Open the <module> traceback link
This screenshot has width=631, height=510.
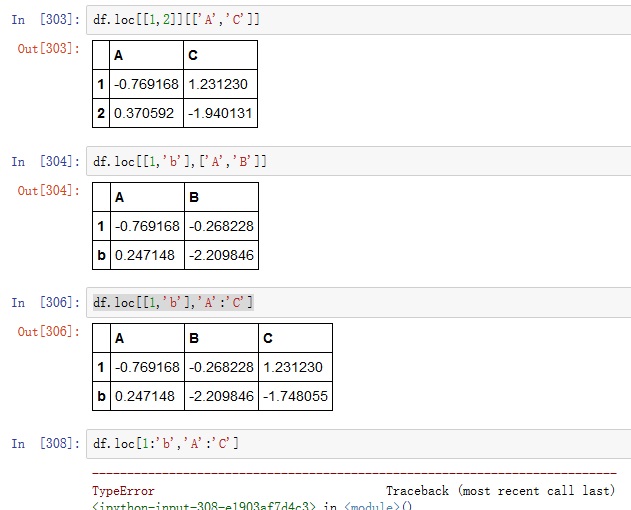[x=372, y=506]
